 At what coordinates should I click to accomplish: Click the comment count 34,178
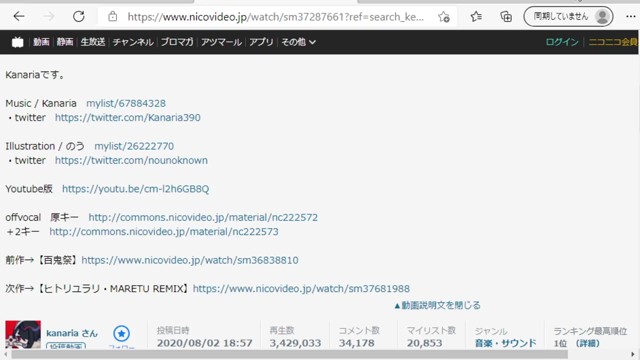pyautogui.click(x=356, y=343)
